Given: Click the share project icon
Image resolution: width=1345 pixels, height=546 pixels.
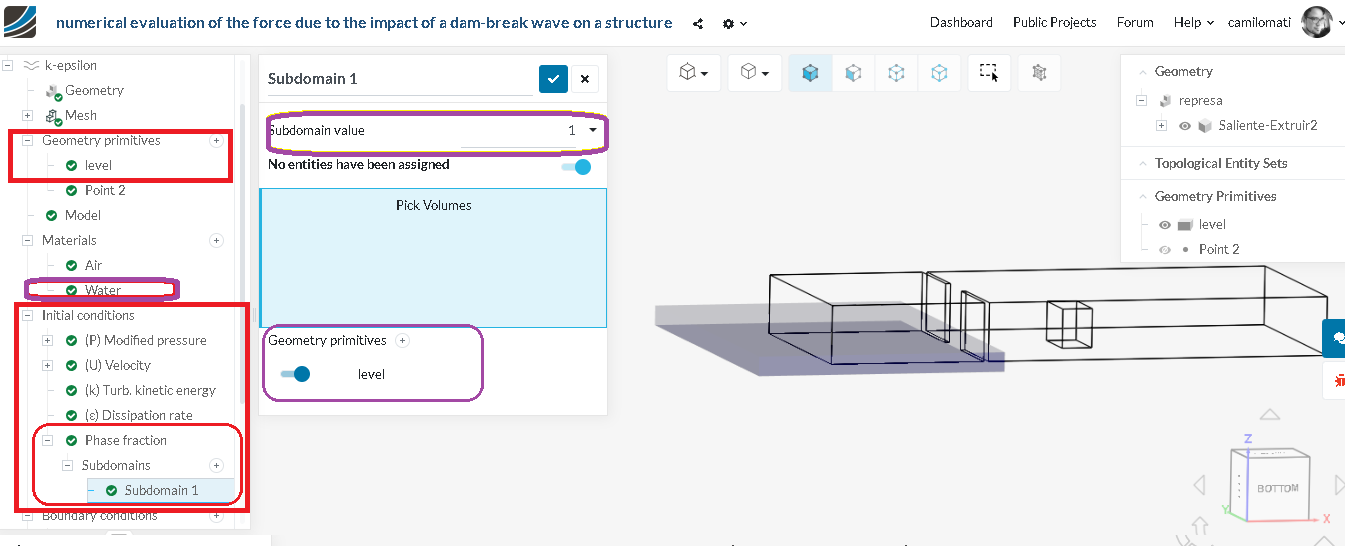Looking at the screenshot, I should click(698, 23).
